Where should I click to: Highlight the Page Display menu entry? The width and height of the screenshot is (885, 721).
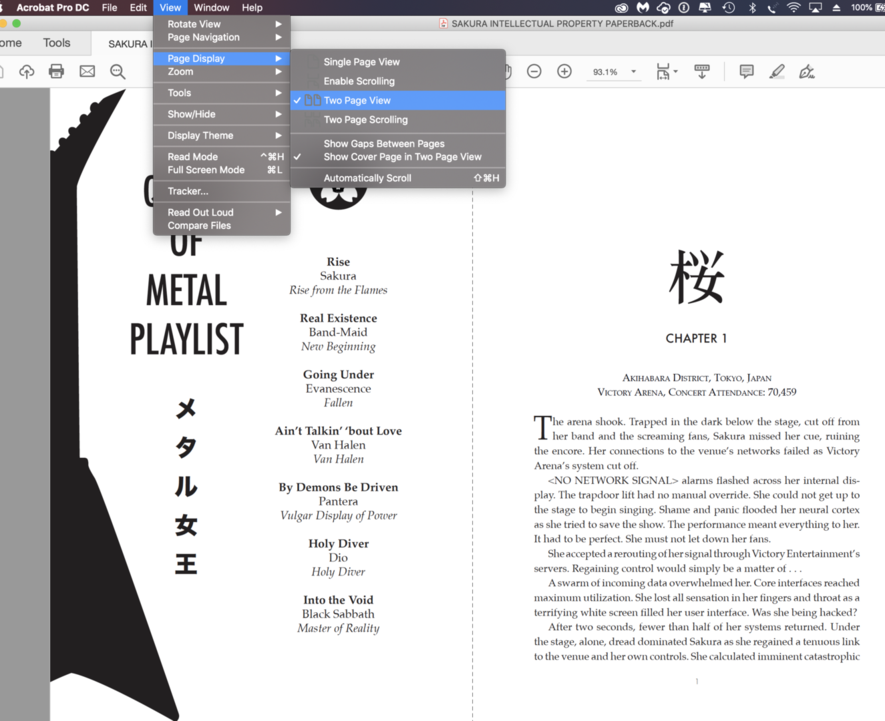[x=222, y=58]
